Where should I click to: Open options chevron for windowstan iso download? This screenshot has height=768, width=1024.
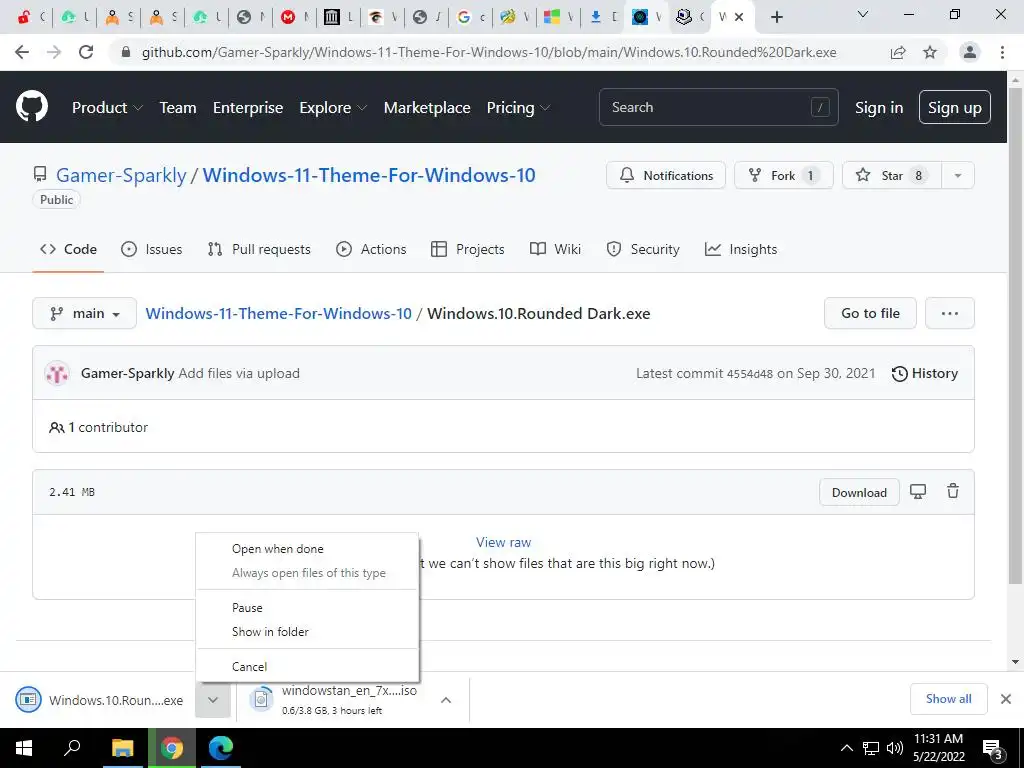tap(446, 700)
